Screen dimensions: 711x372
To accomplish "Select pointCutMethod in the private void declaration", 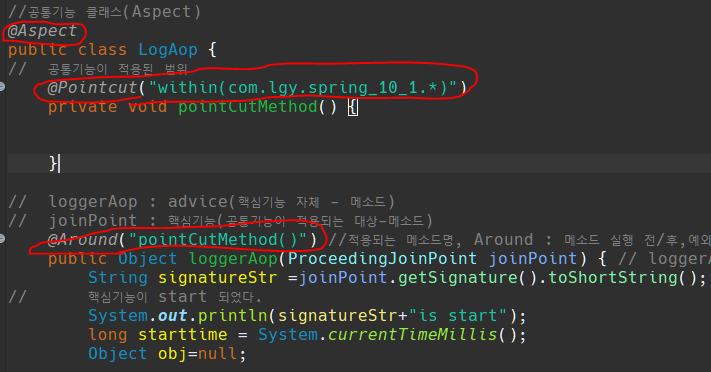I will 248,107.
